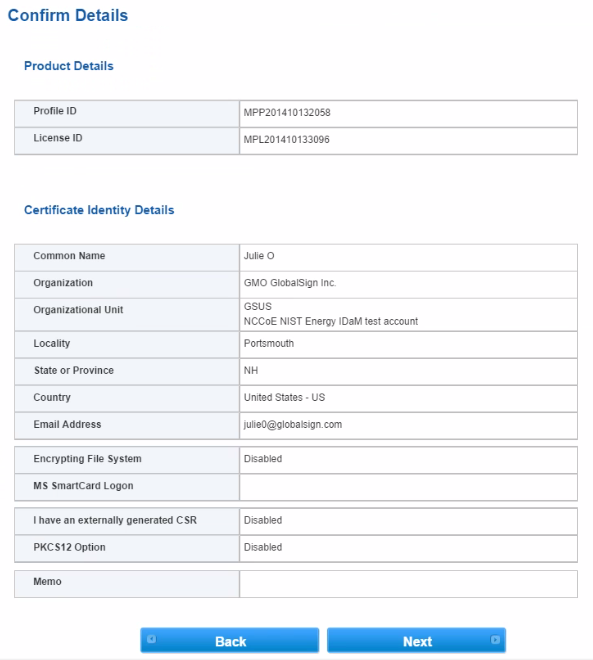Click the Country value United States - US
The width and height of the screenshot is (593, 660).
tap(285, 397)
